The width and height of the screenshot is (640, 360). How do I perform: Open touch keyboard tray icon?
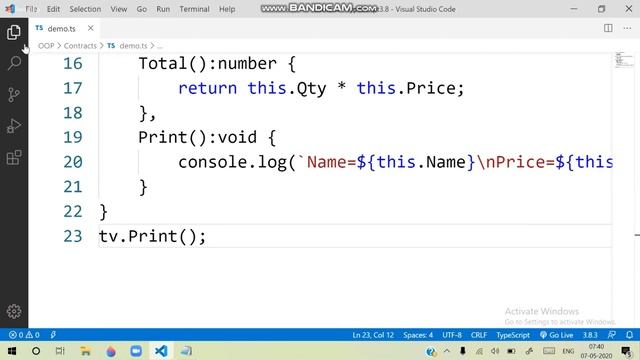click(549, 351)
